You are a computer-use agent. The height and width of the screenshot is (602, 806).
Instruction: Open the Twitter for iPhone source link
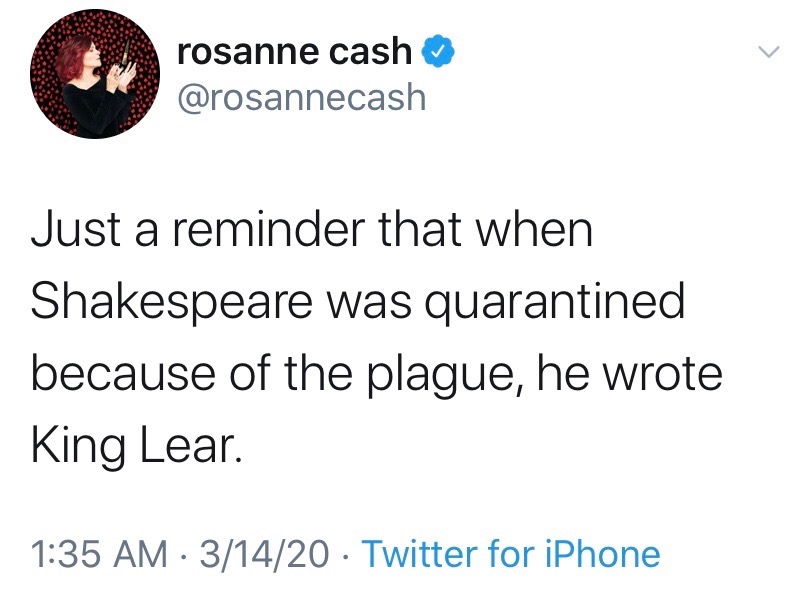[x=509, y=553]
